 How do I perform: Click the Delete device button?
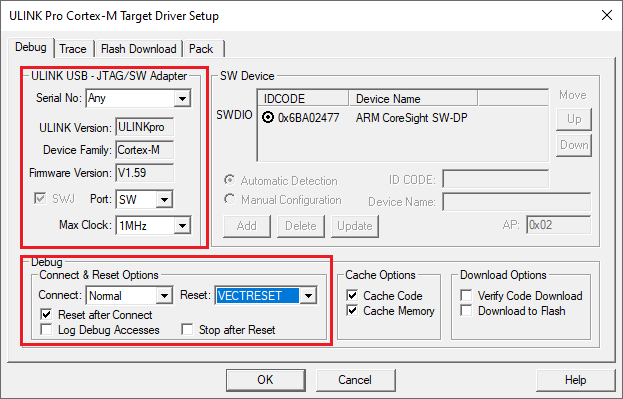coord(301,226)
